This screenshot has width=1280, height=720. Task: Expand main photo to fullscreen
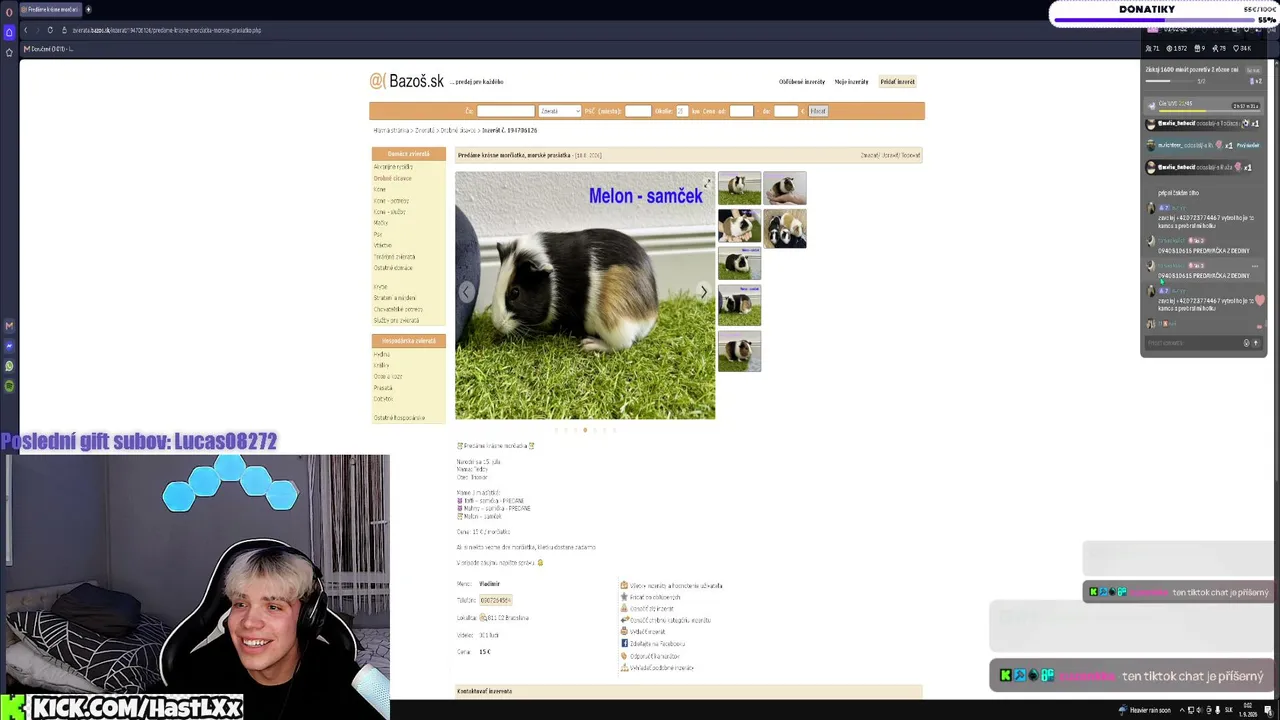[707, 182]
